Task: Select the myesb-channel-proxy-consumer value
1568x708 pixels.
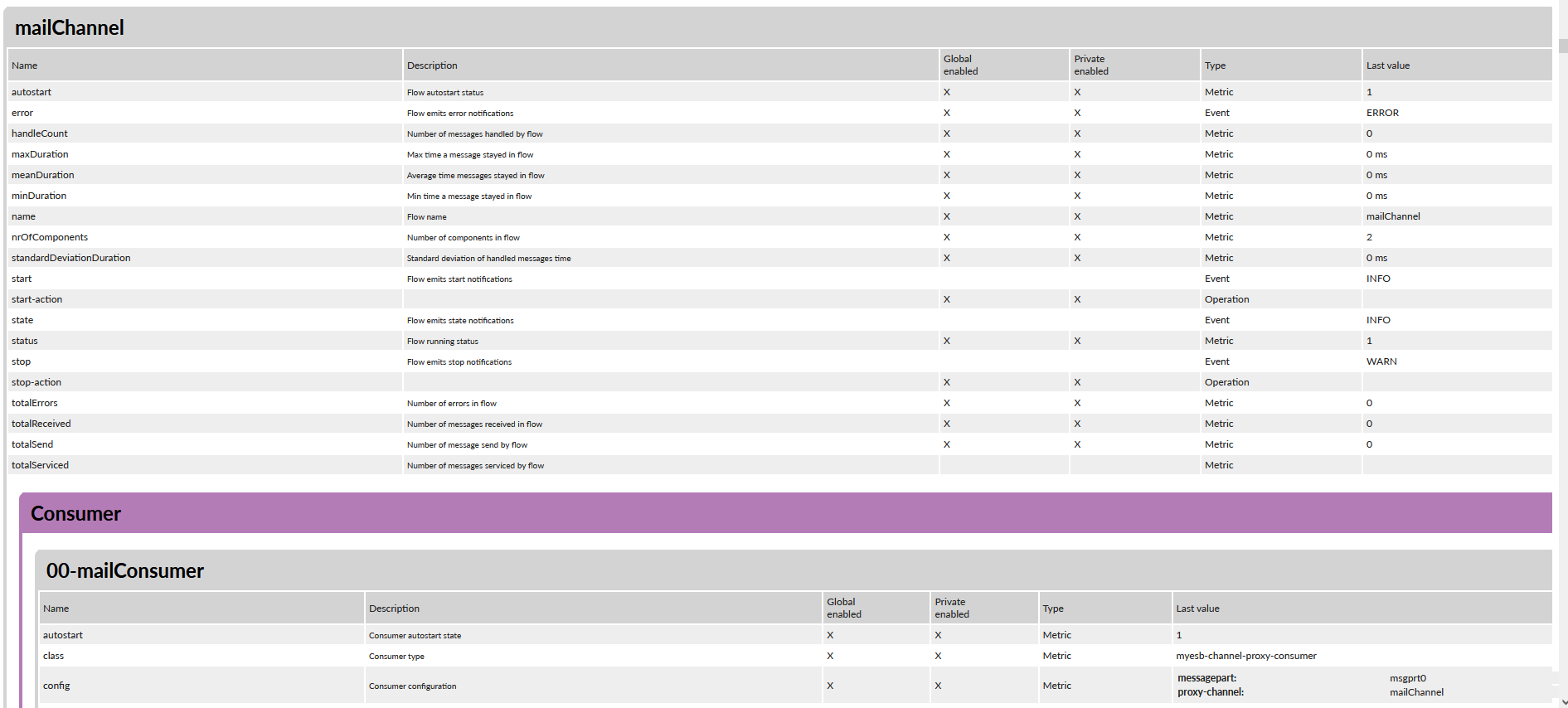Action: pos(1245,656)
